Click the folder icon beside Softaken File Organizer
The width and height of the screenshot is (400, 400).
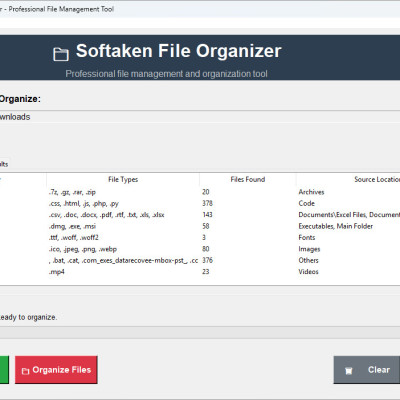click(x=61, y=54)
